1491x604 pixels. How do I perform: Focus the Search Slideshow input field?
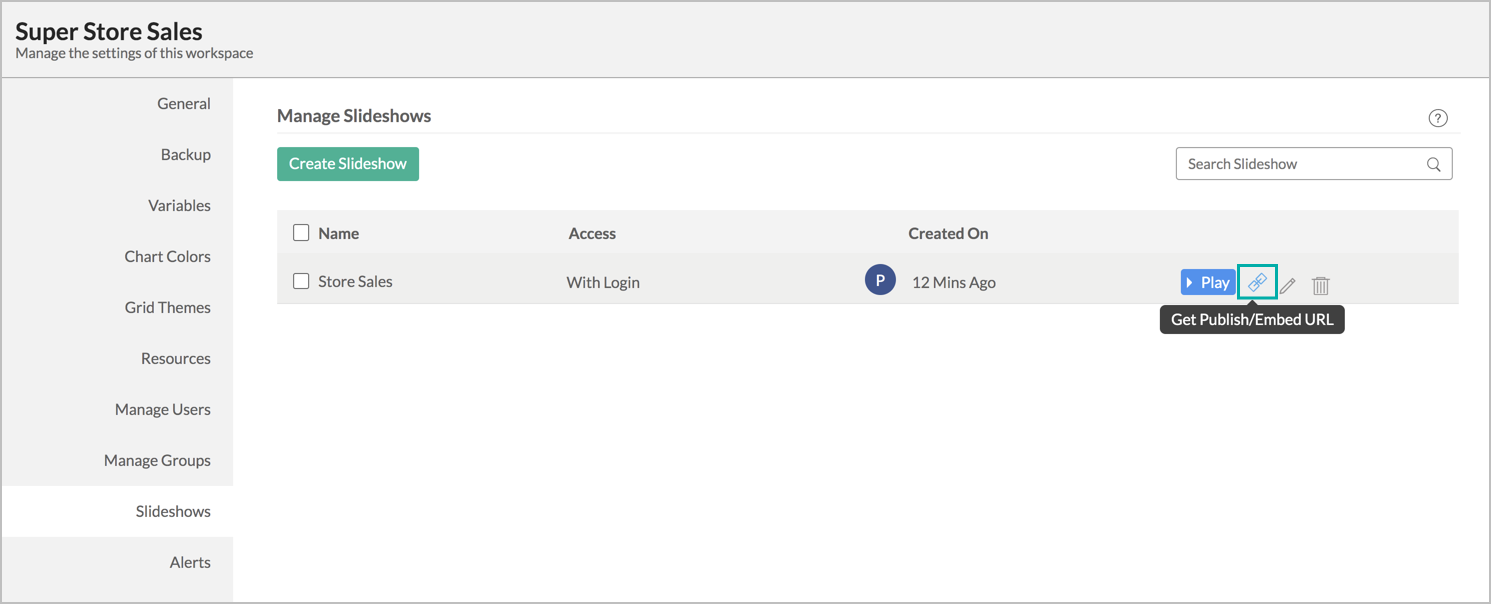point(1298,164)
